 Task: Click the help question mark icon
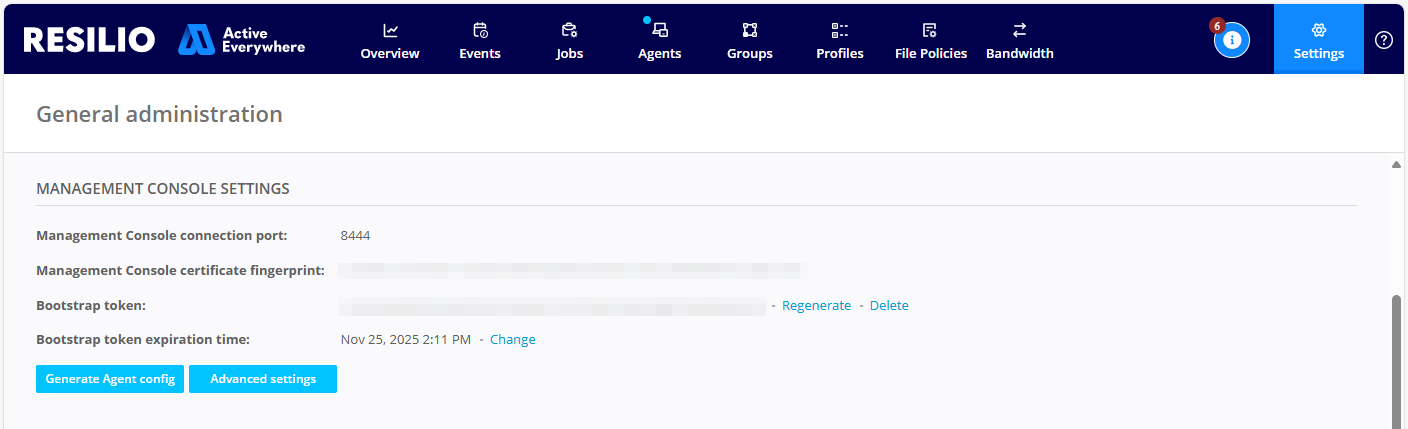pyautogui.click(x=1384, y=40)
